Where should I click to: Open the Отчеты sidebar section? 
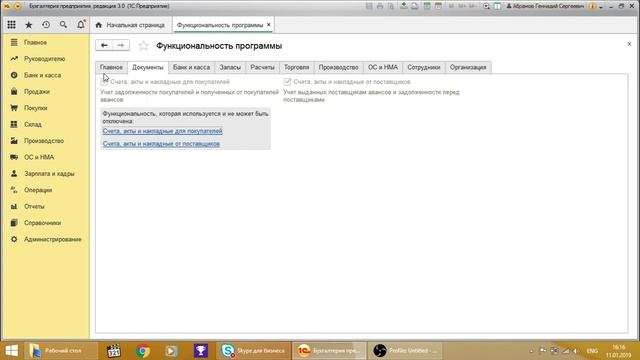(45, 206)
